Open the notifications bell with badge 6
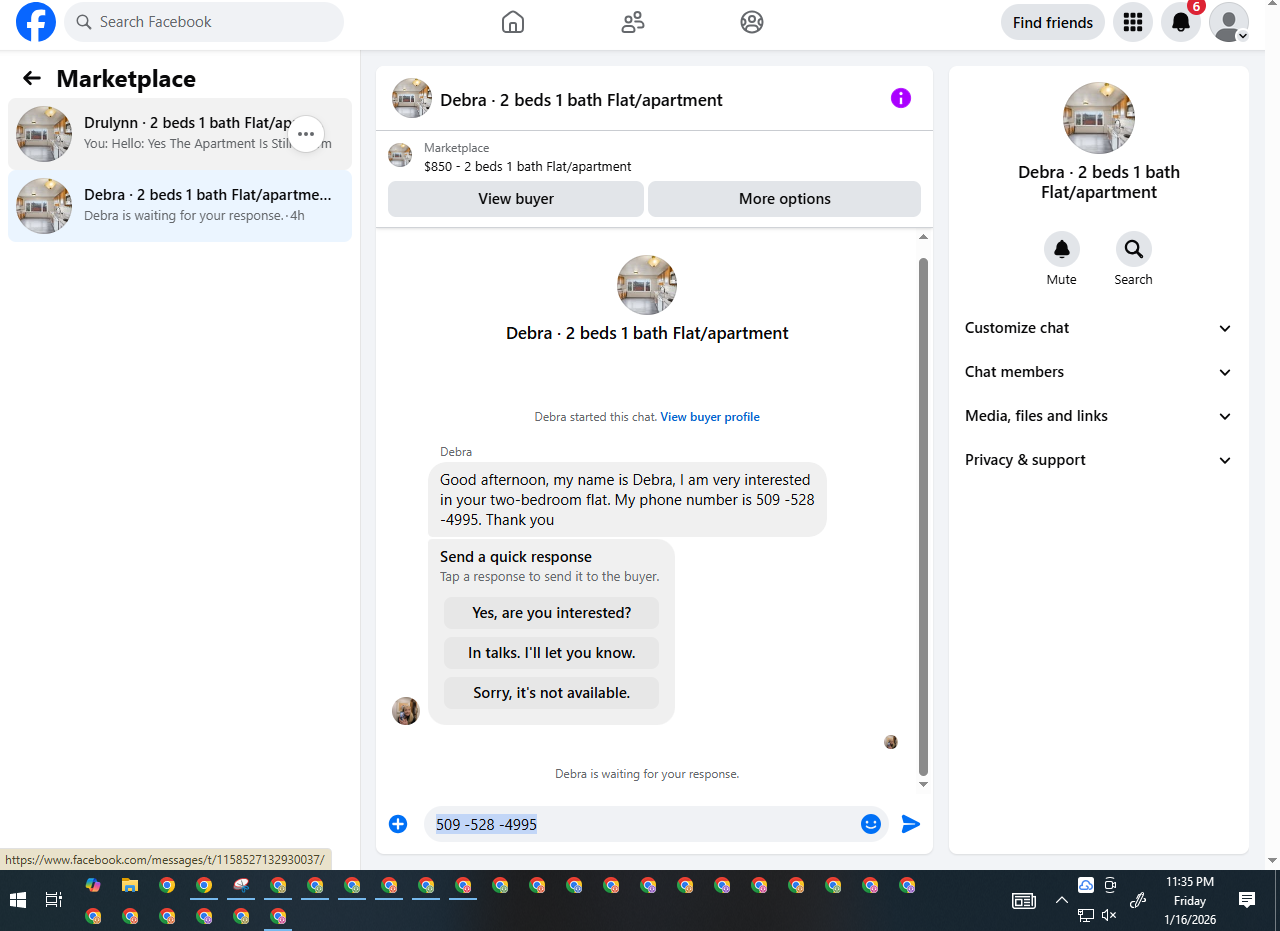The height and width of the screenshot is (931, 1280). pyautogui.click(x=1181, y=22)
